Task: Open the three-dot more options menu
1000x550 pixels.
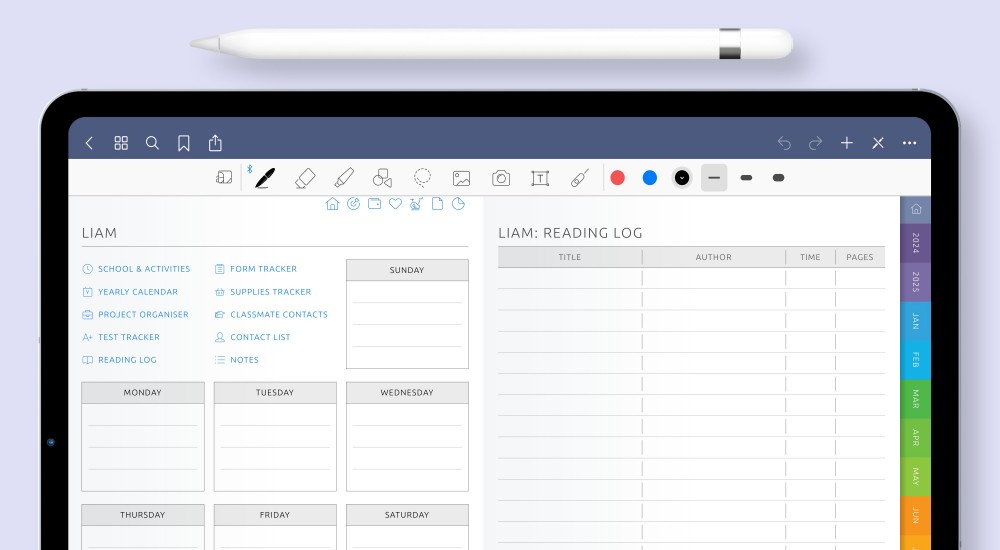Action: pos(909,143)
